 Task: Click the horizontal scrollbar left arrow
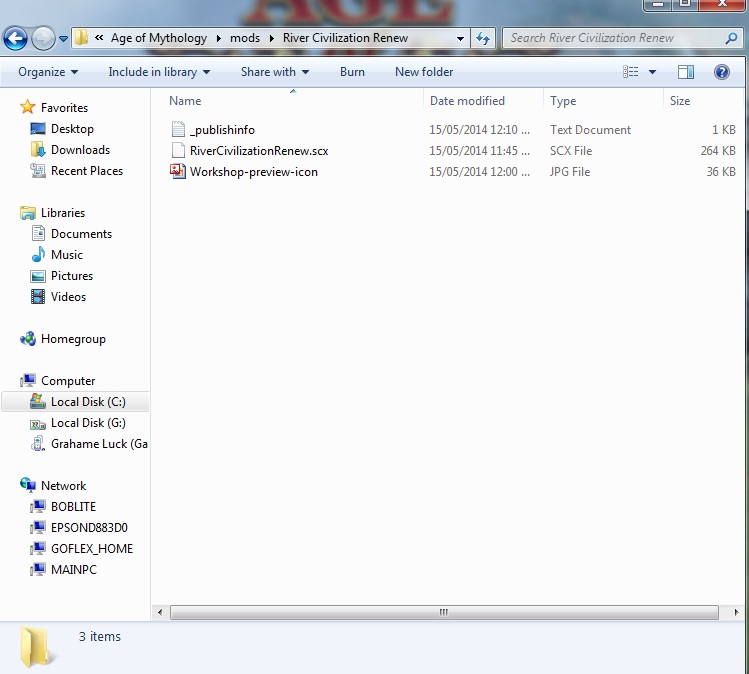point(160,612)
